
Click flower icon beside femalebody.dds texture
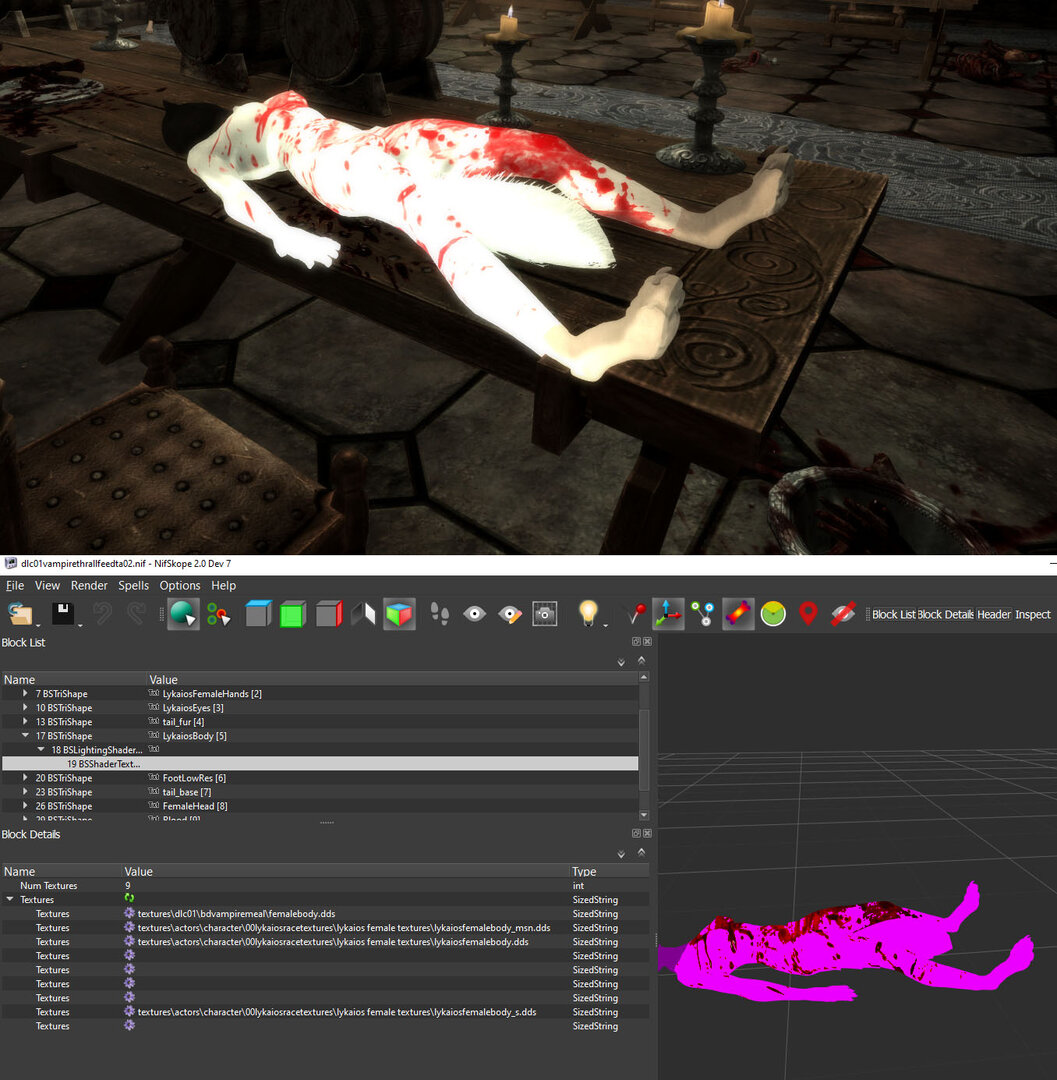point(129,913)
